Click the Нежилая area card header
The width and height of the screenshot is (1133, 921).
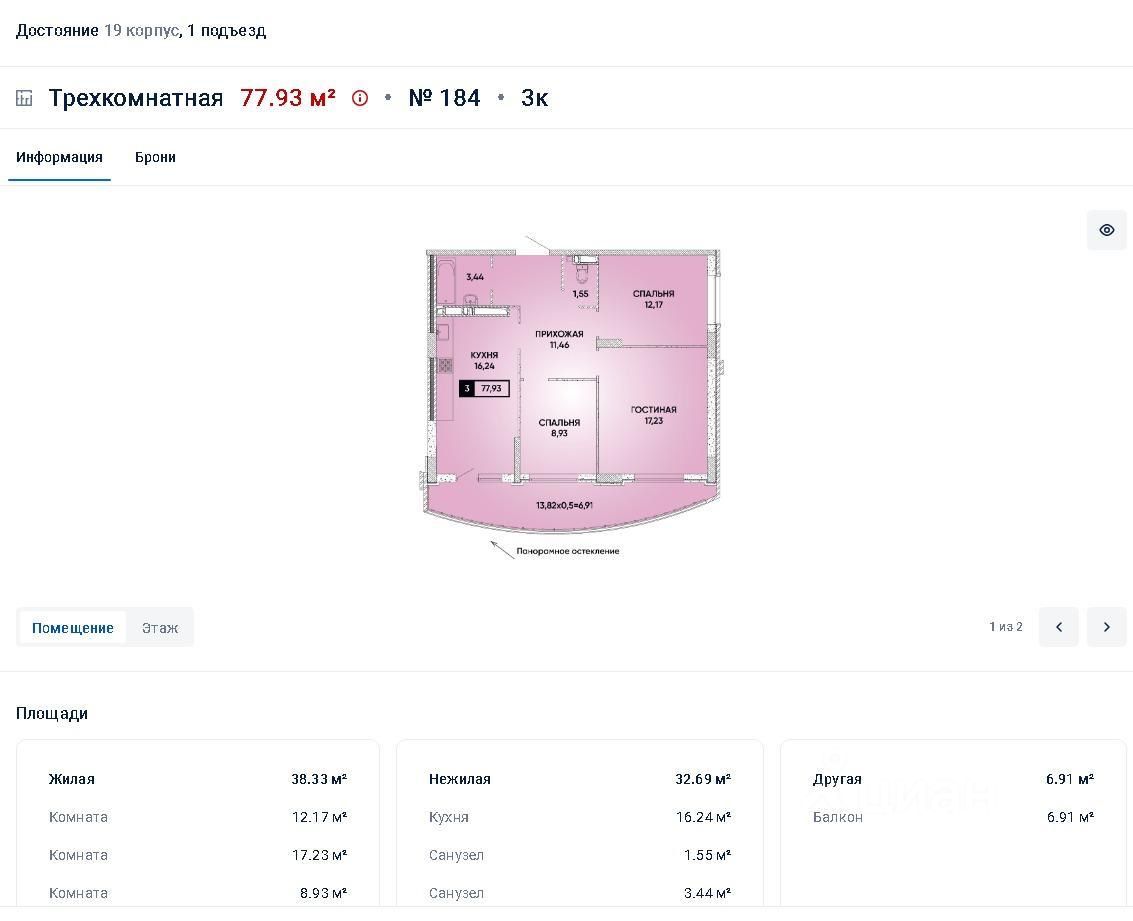tap(579, 779)
